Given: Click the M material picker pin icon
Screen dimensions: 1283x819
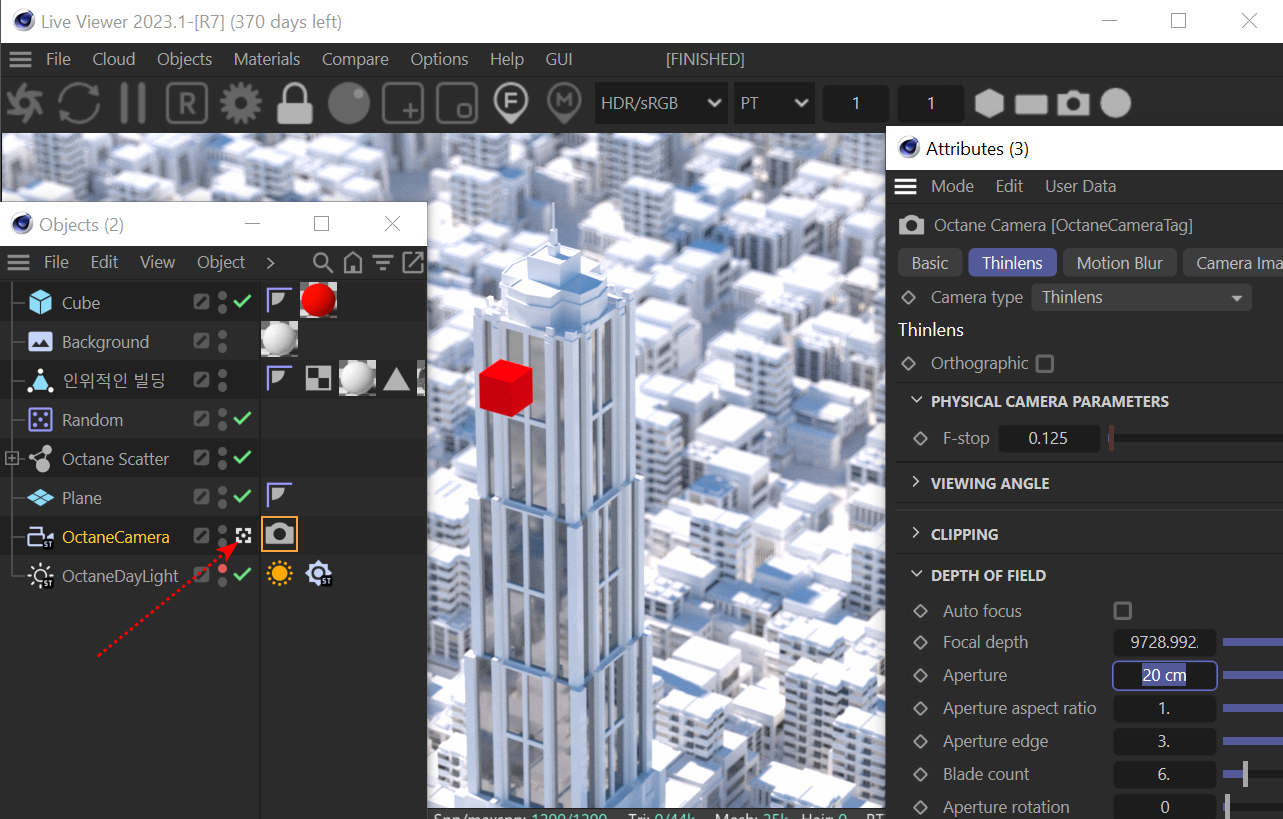Looking at the screenshot, I should (x=564, y=104).
